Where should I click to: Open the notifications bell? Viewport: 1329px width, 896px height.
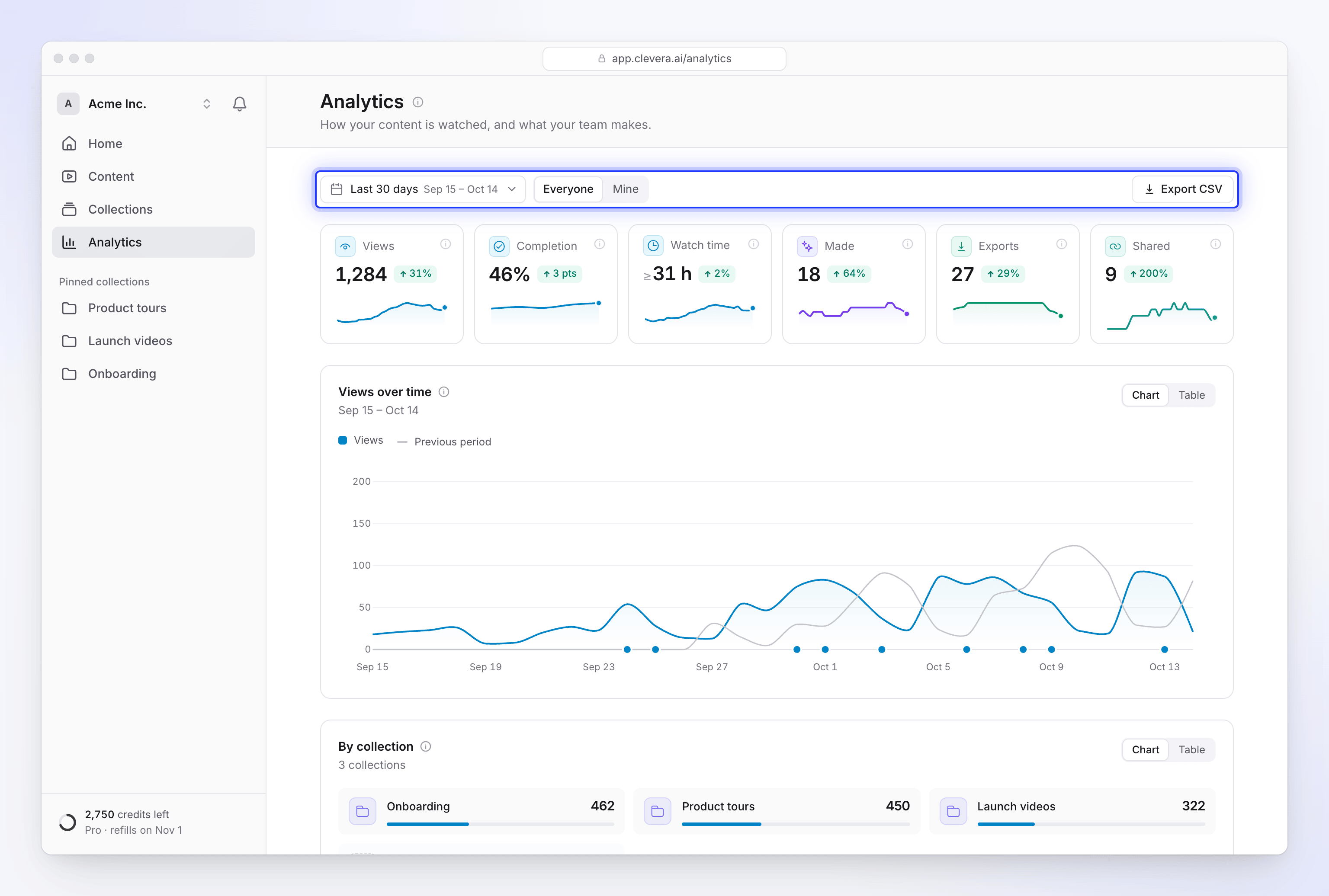tap(240, 104)
